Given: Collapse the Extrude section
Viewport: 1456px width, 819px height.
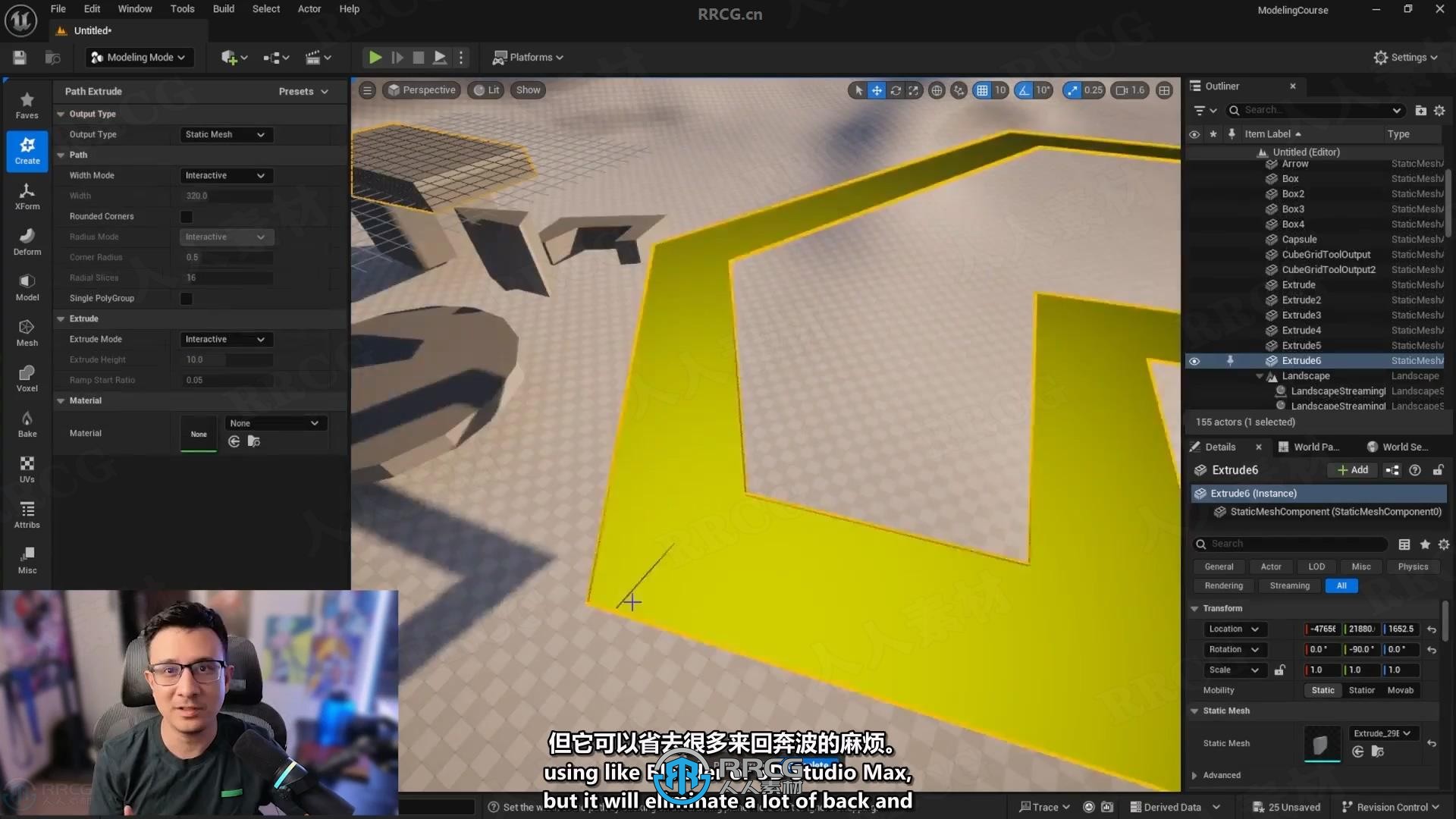Looking at the screenshot, I should 61,318.
